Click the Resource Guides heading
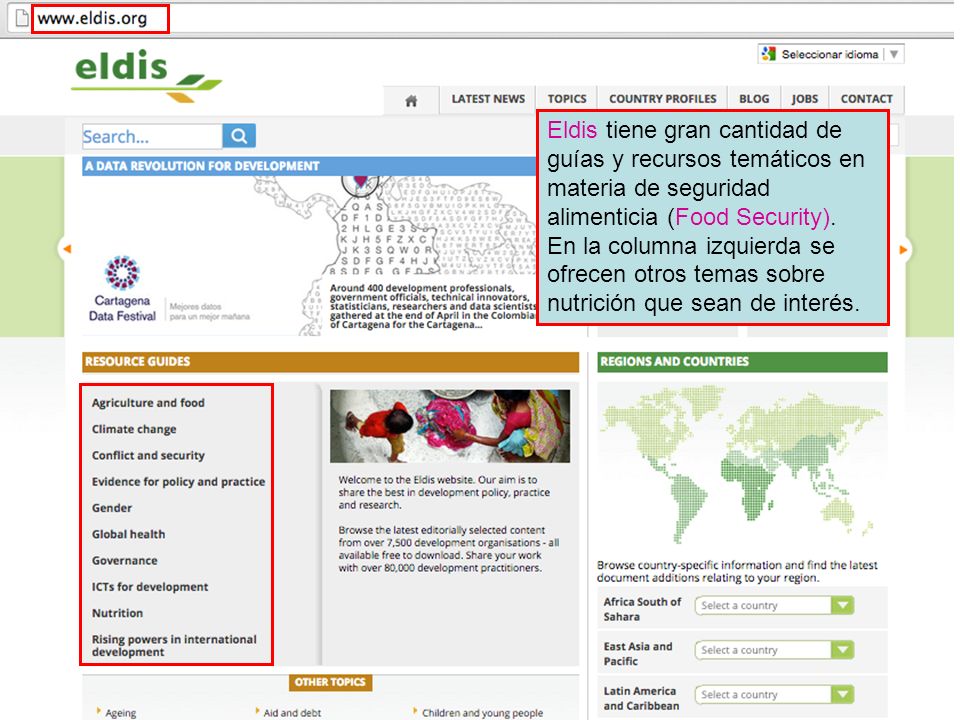960x720 pixels. (138, 361)
